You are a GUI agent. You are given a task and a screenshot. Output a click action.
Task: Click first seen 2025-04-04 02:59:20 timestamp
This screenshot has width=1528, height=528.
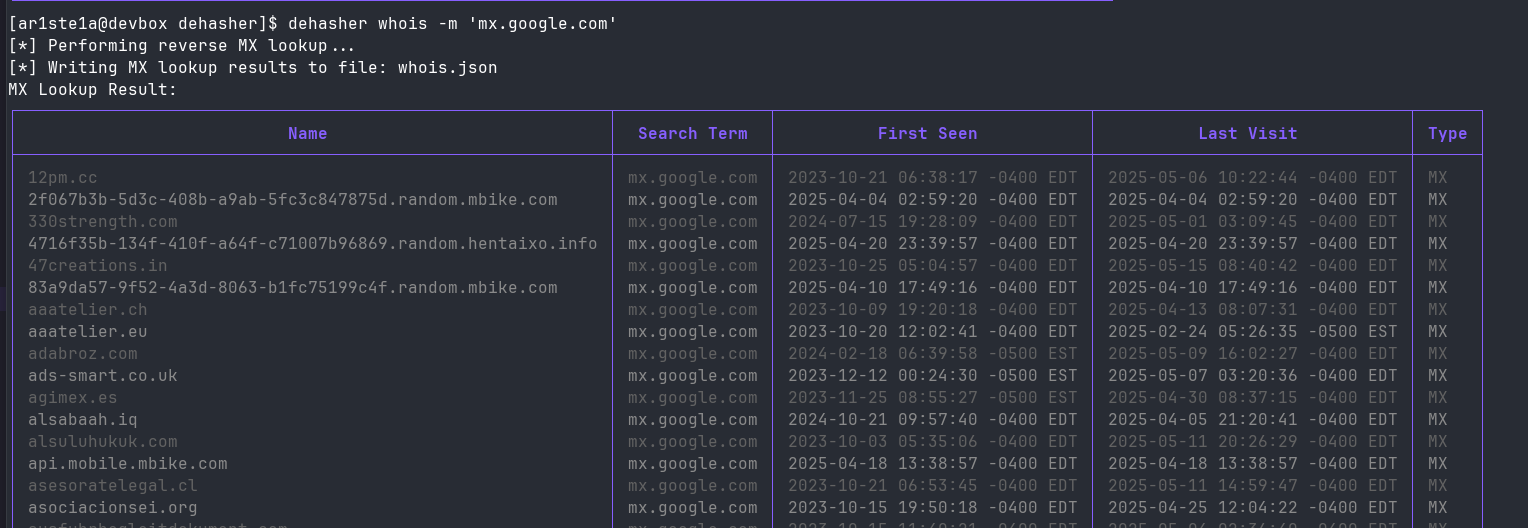pos(932,200)
